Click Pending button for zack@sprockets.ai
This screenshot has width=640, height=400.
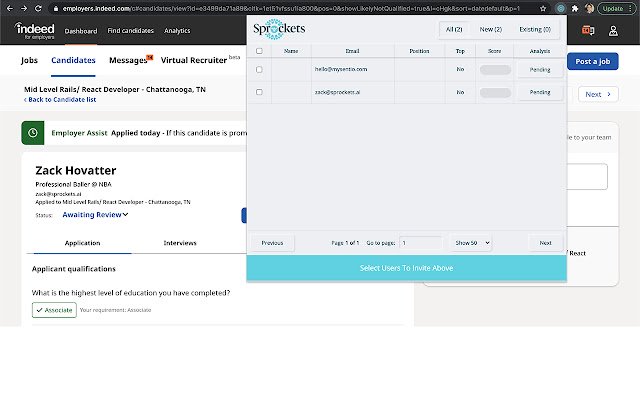(x=540, y=92)
